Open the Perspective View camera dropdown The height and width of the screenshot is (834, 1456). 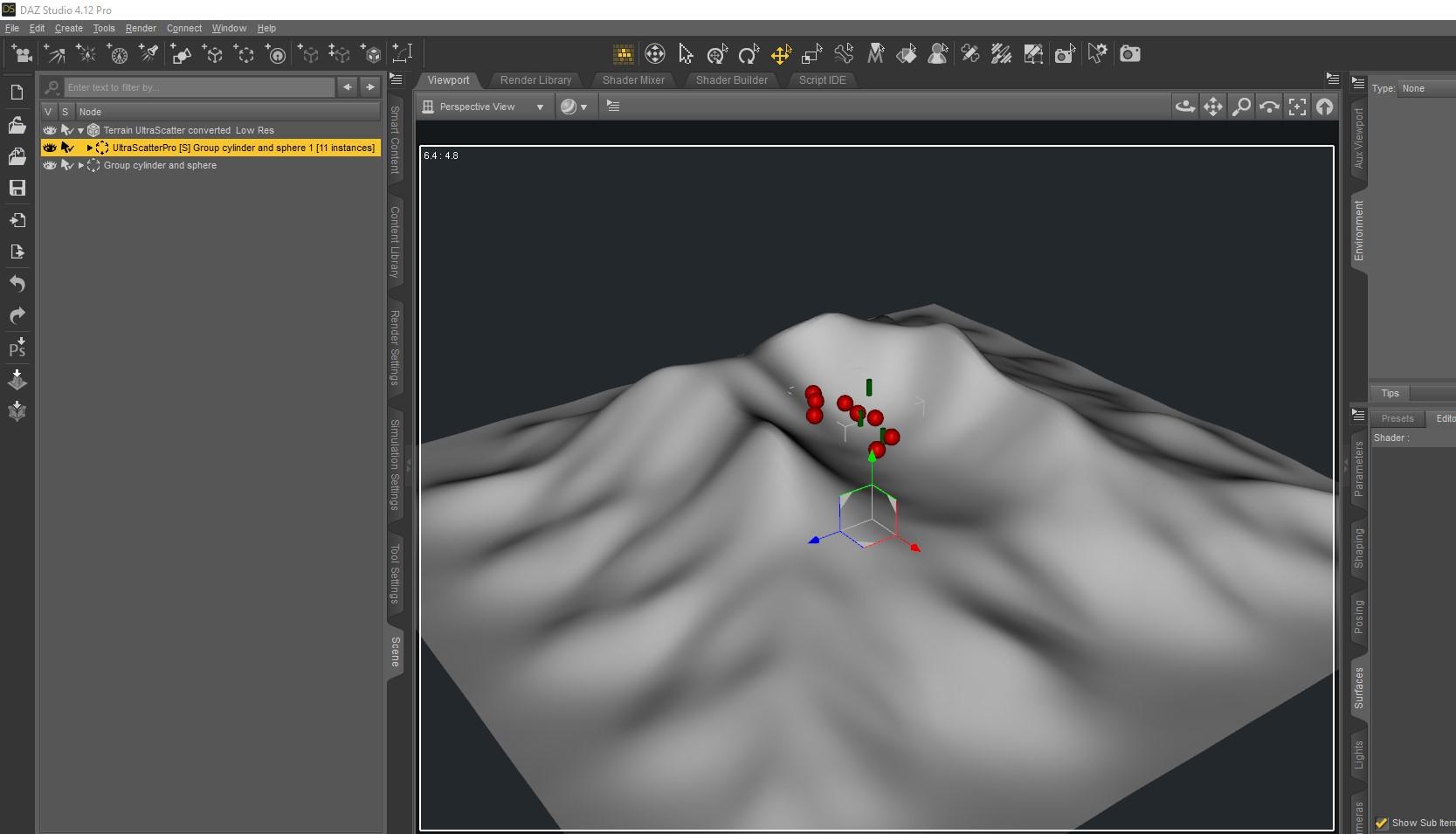pos(484,107)
